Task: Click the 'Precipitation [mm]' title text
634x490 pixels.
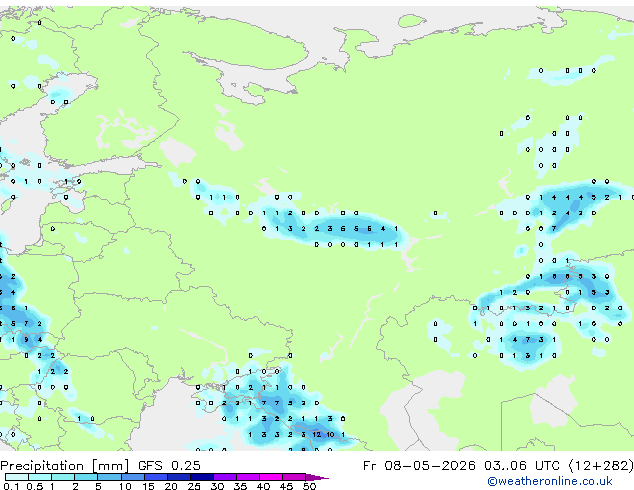Action: point(65,466)
